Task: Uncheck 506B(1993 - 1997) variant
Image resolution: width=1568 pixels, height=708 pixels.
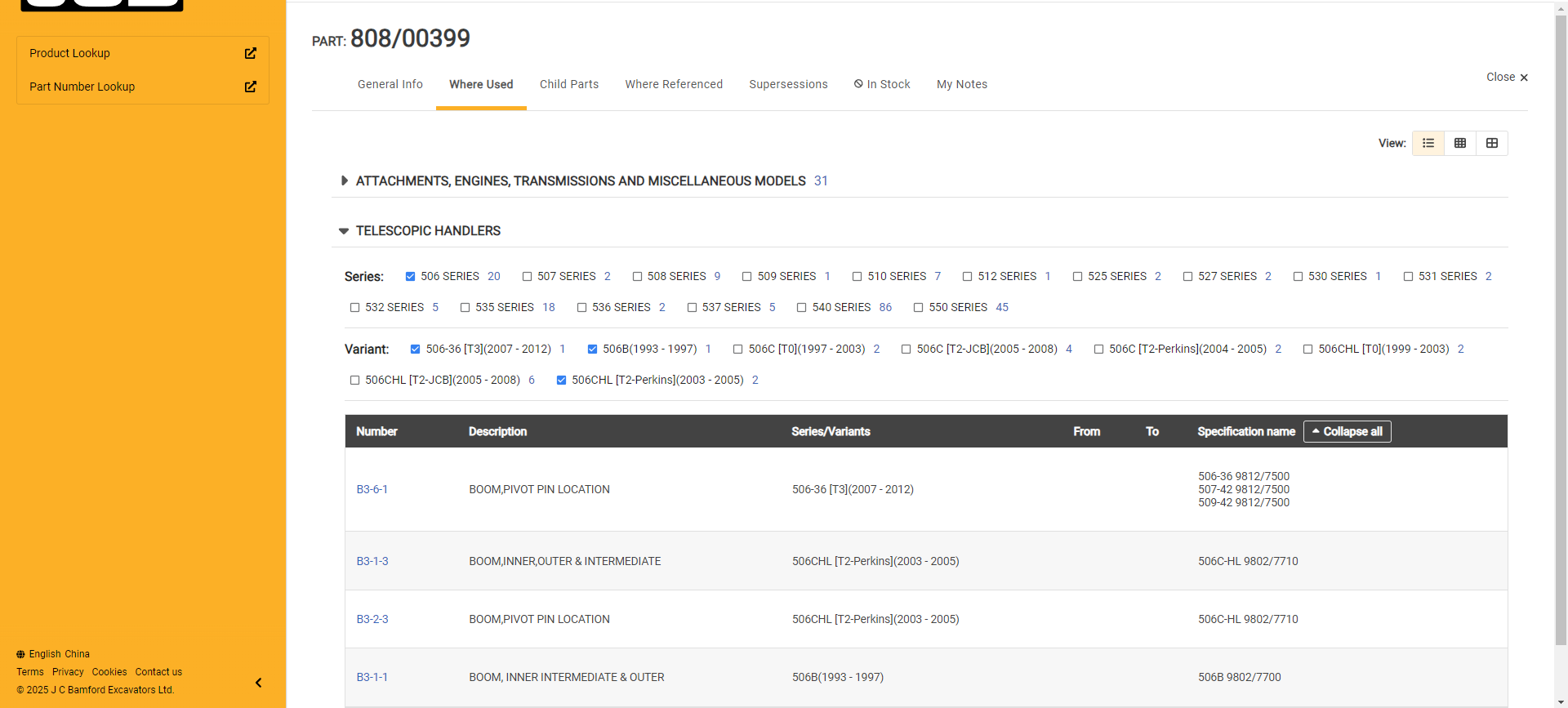Action: point(592,350)
